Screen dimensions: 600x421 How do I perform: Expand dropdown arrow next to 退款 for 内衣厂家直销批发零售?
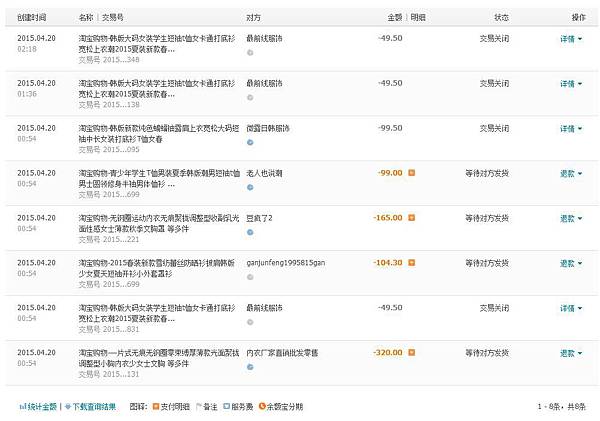580,353
